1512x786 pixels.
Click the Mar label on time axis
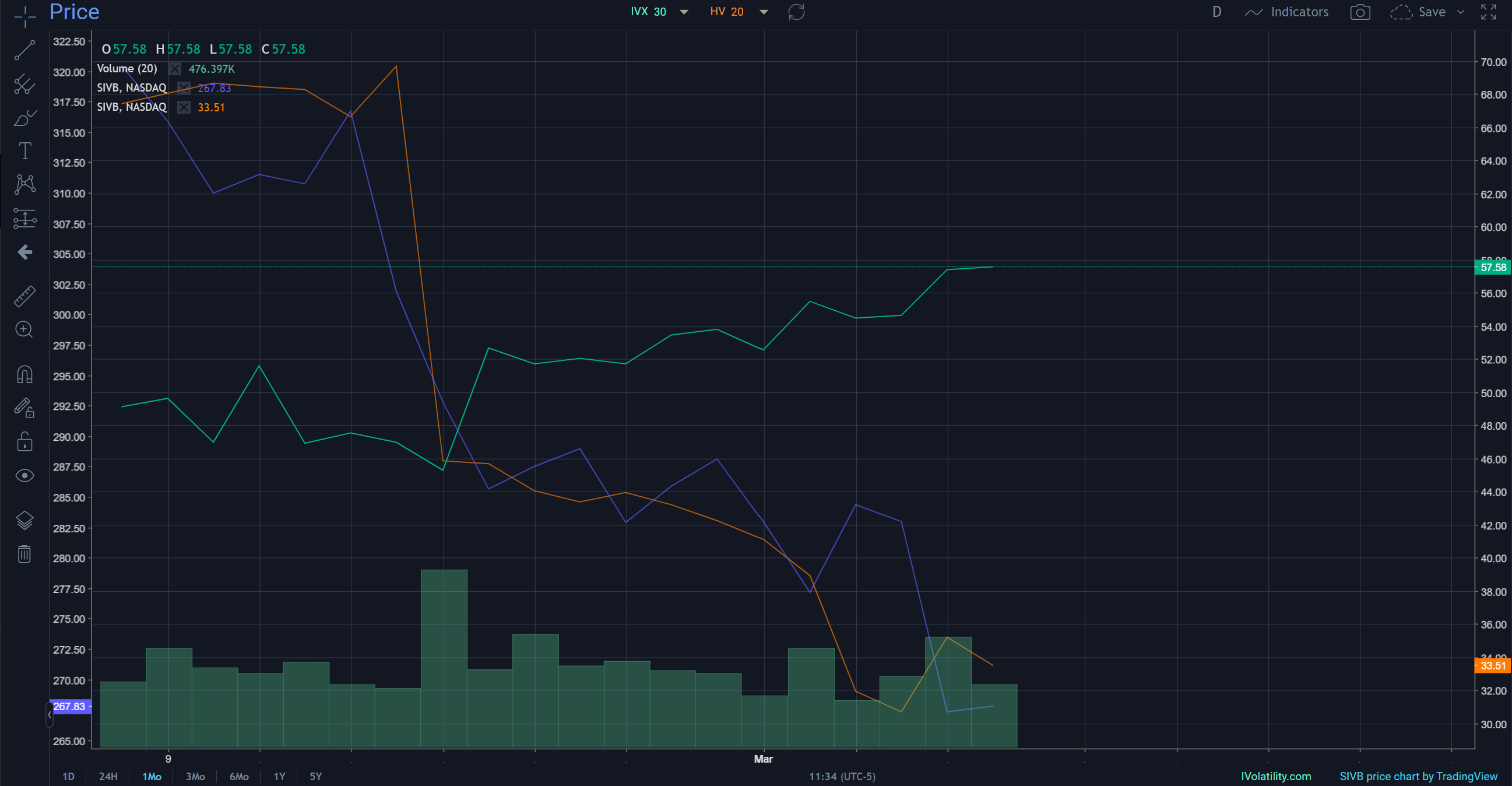tap(763, 759)
